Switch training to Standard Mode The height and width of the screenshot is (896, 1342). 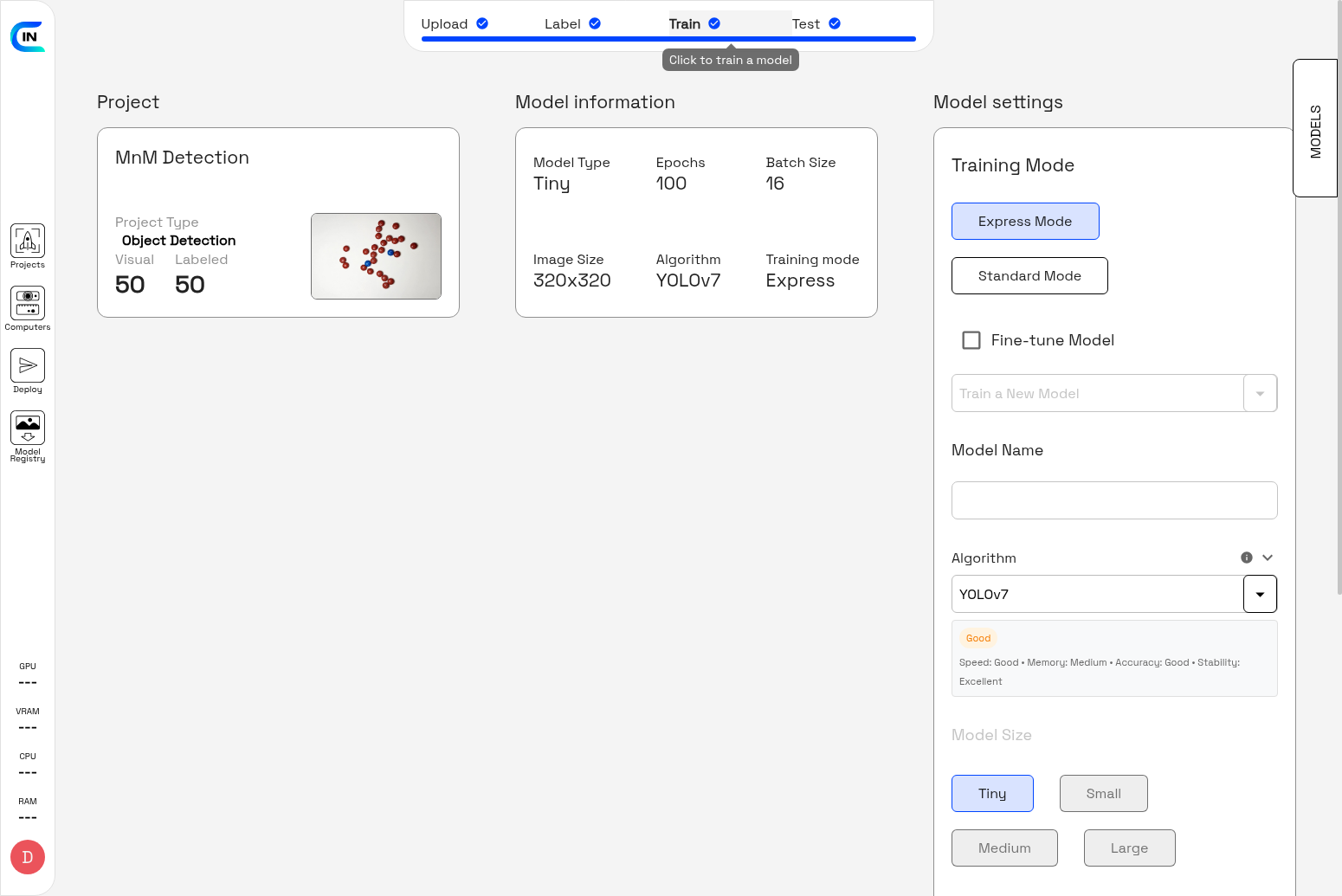point(1029,275)
